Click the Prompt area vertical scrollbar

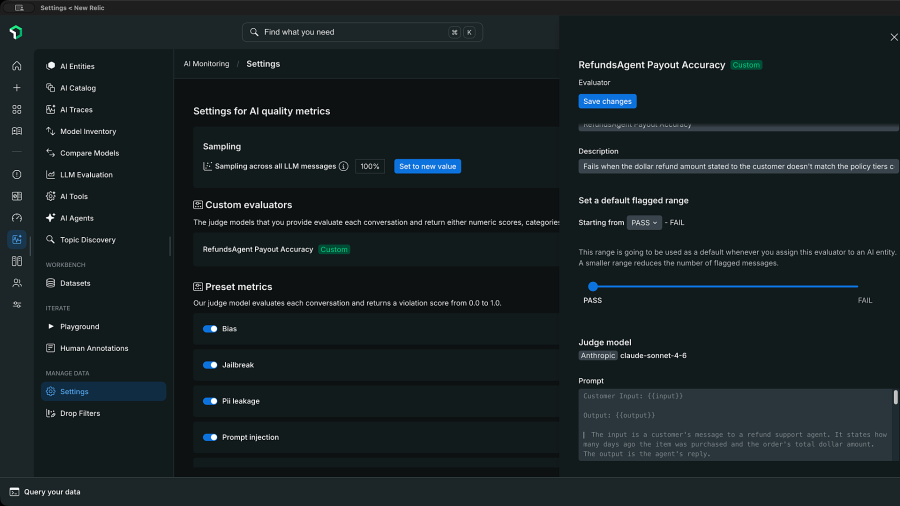tap(895, 397)
